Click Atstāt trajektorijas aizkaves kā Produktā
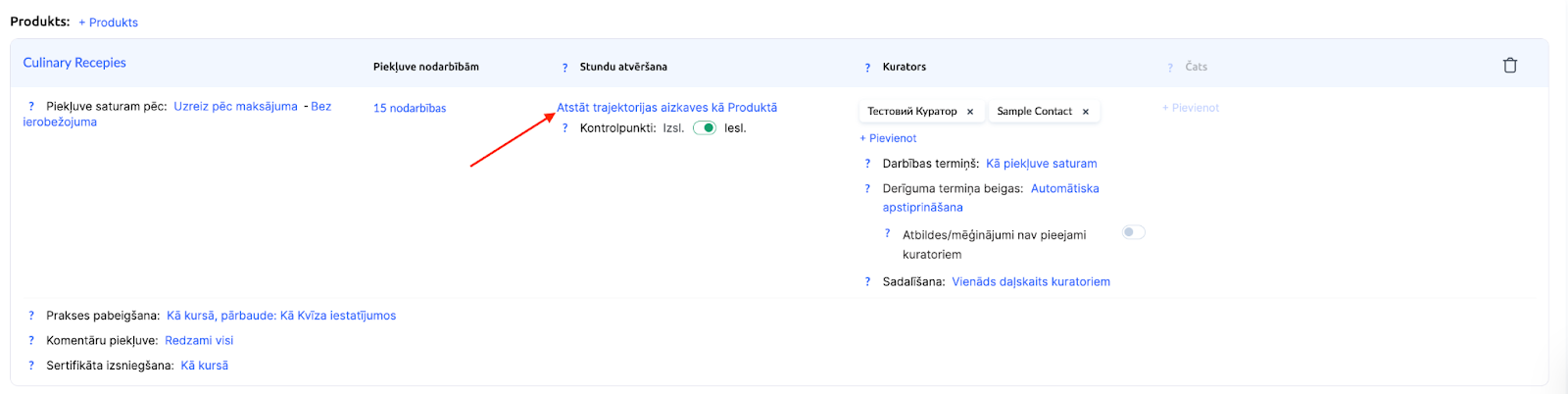The image size is (1568, 394). coord(666,108)
